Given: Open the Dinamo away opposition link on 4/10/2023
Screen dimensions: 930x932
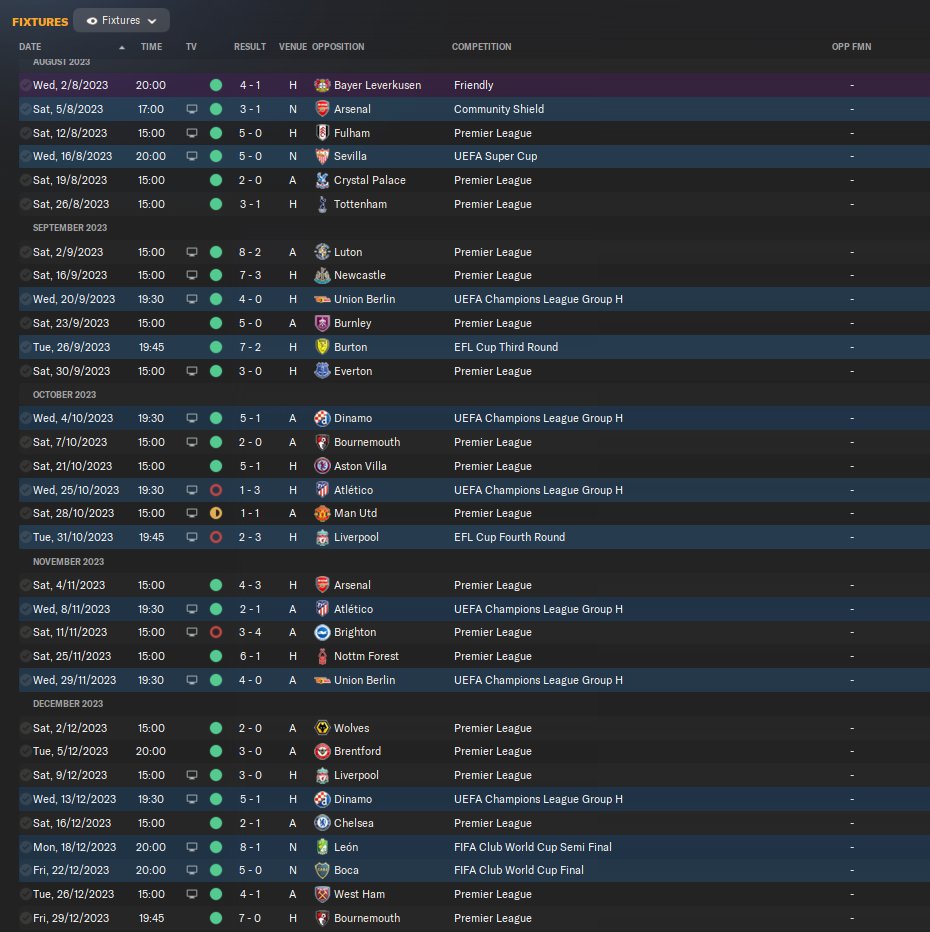Looking at the screenshot, I should click(353, 418).
